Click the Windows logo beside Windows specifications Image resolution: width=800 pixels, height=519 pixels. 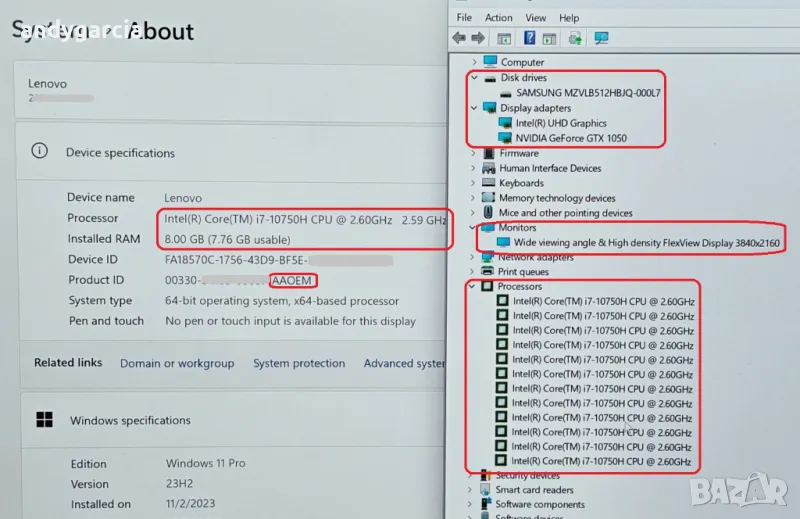tap(44, 420)
